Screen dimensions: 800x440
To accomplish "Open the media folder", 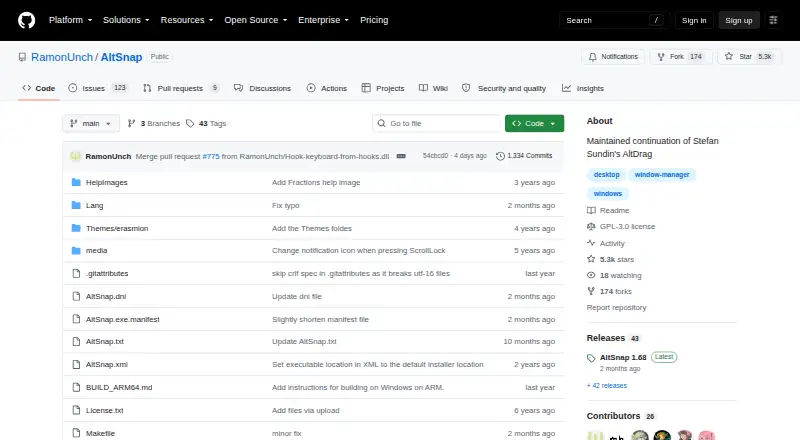I will 96,251.
